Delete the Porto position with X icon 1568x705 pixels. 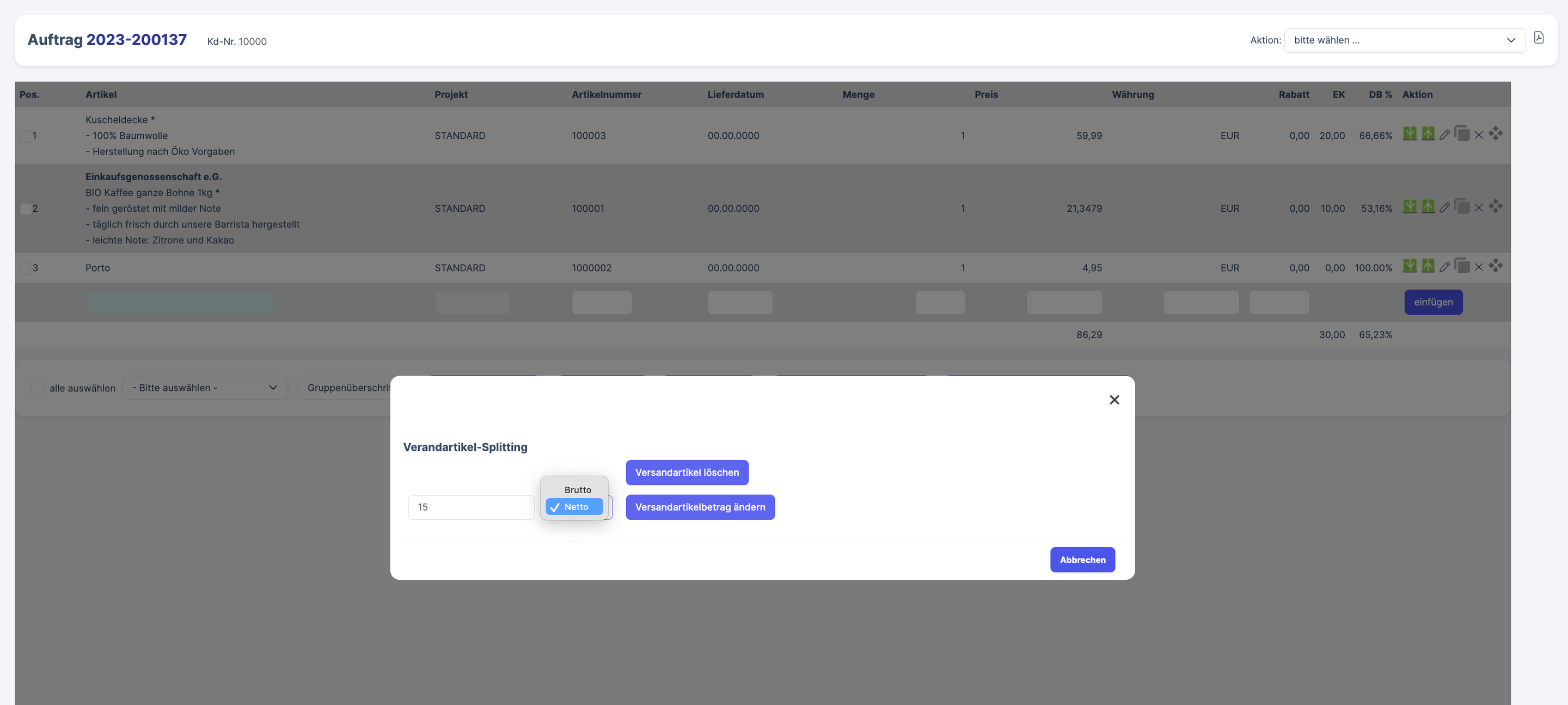pyautogui.click(x=1478, y=267)
